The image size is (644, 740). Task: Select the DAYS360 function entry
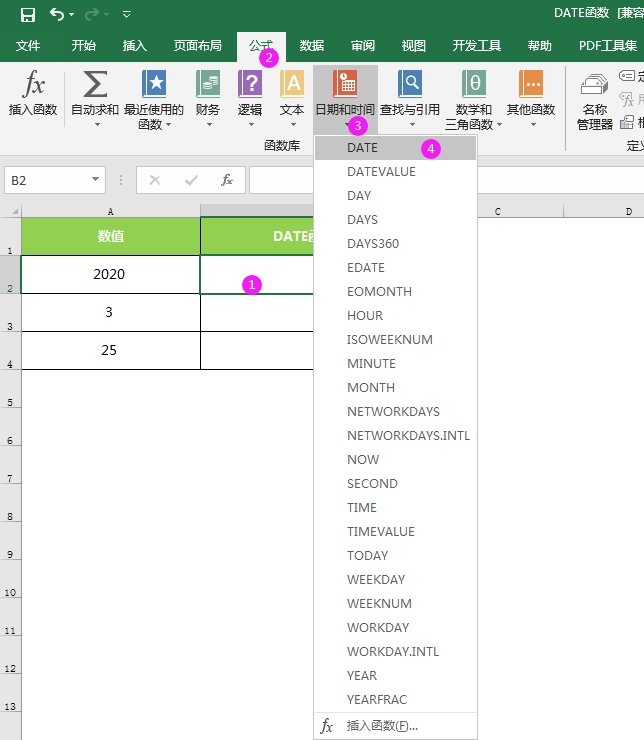pyautogui.click(x=395, y=244)
